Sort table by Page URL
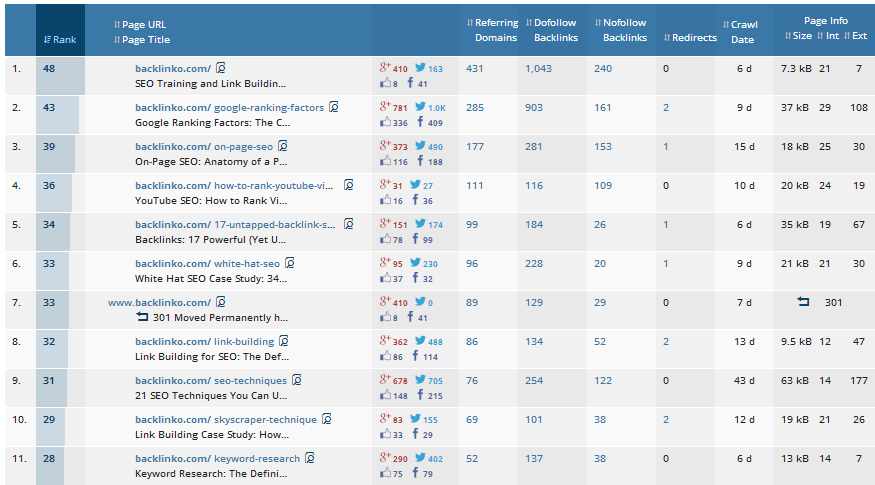875x485 pixels. (x=140, y=25)
